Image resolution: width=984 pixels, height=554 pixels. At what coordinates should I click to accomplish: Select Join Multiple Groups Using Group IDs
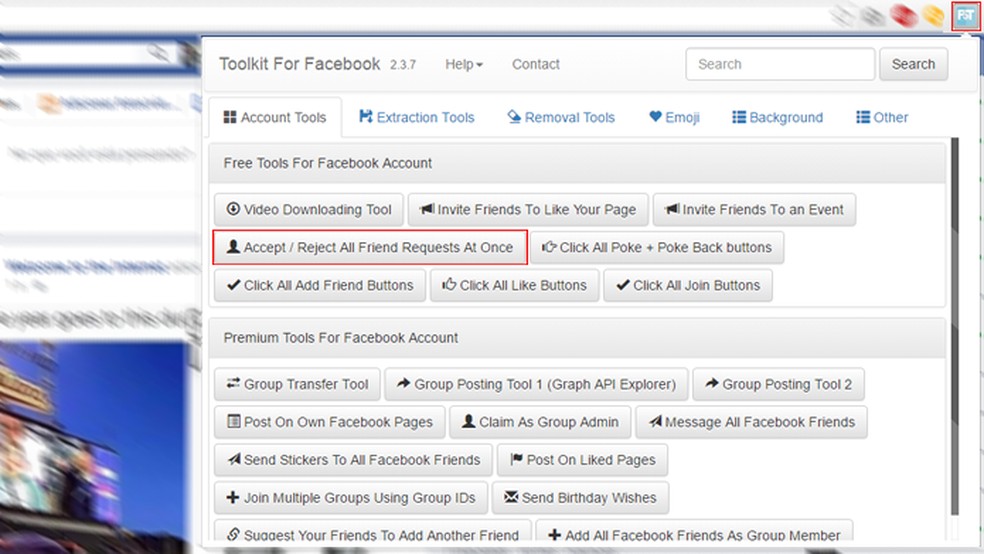(351, 498)
